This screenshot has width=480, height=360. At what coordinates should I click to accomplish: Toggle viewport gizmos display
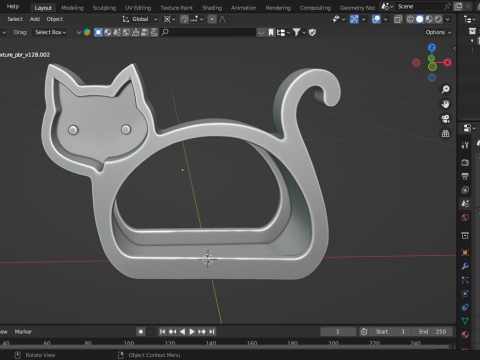pos(354,19)
